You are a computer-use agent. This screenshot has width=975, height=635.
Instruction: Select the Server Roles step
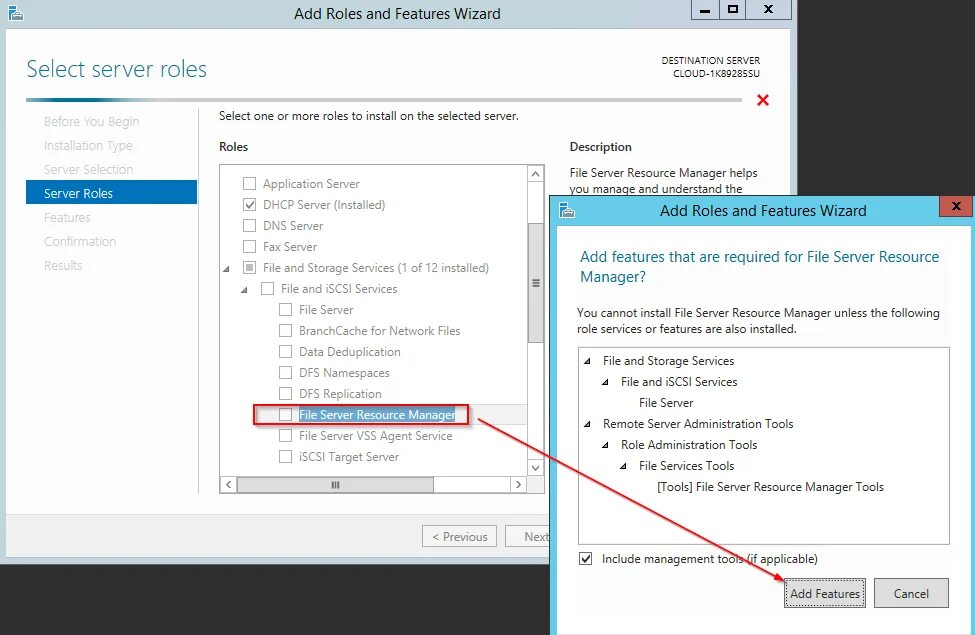point(111,193)
